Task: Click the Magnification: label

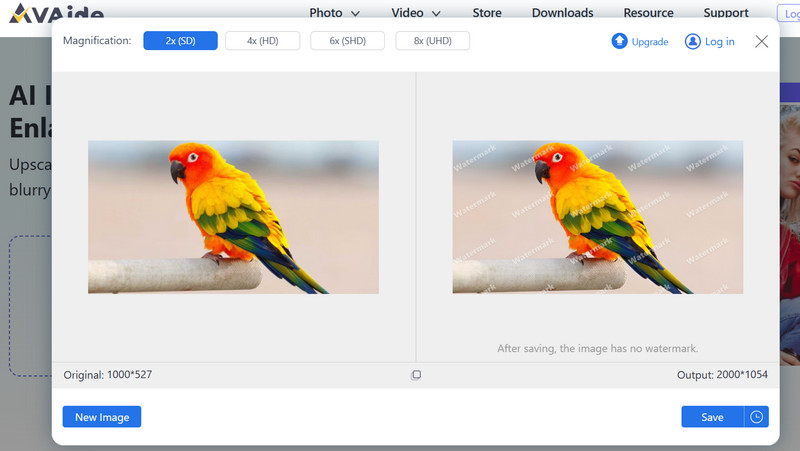Action: point(97,40)
